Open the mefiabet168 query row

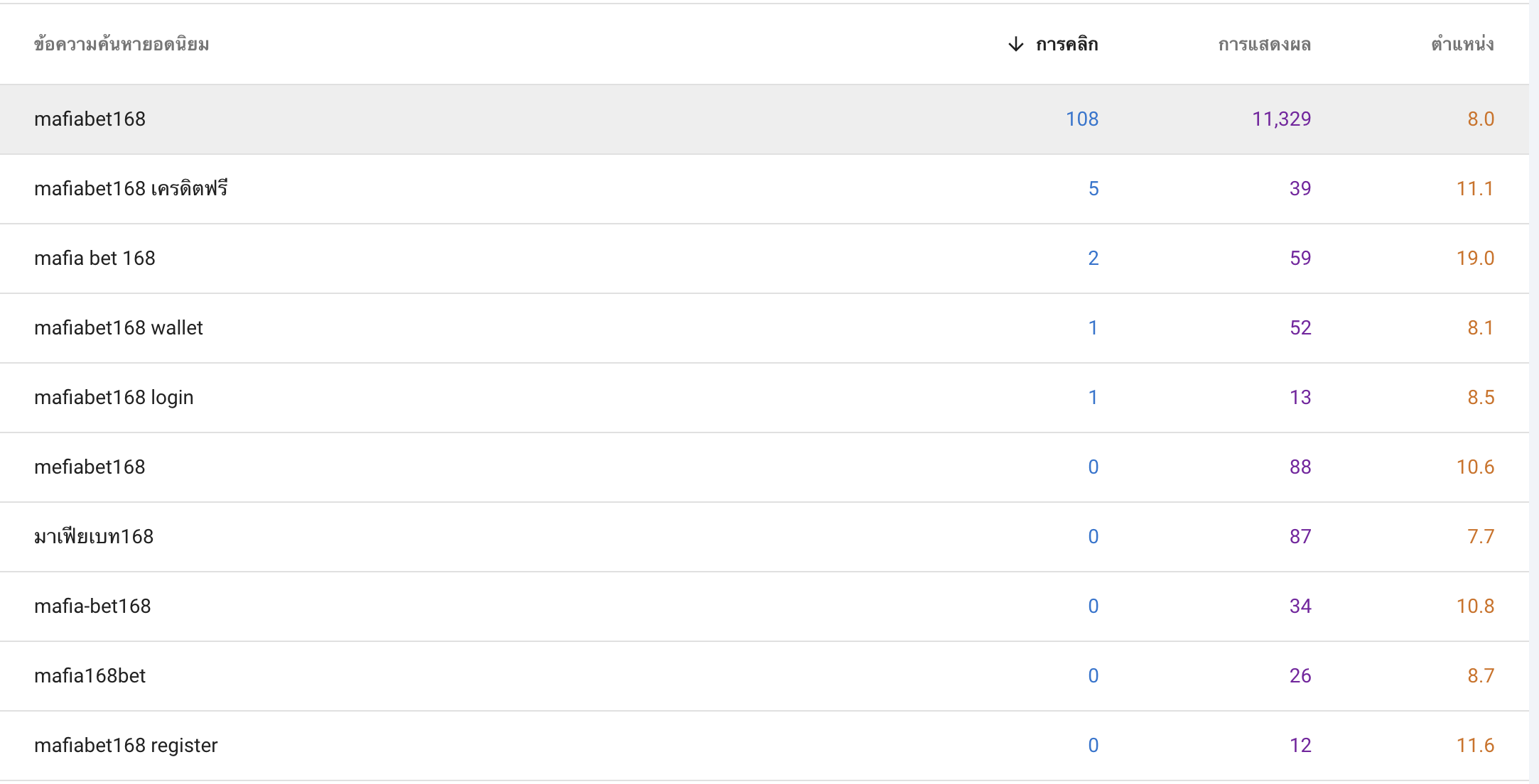pos(765,467)
